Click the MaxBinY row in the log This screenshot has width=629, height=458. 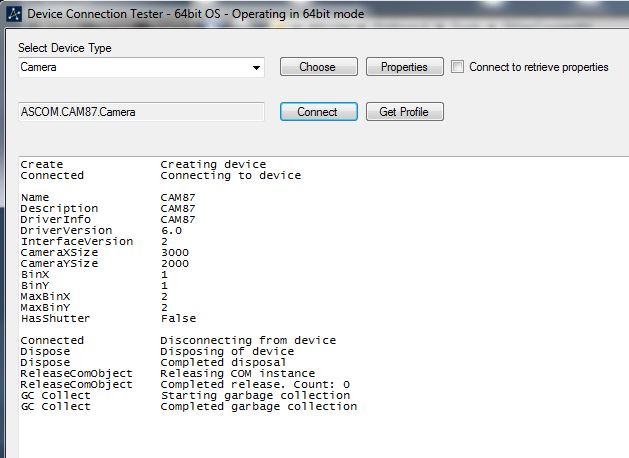tap(94, 308)
